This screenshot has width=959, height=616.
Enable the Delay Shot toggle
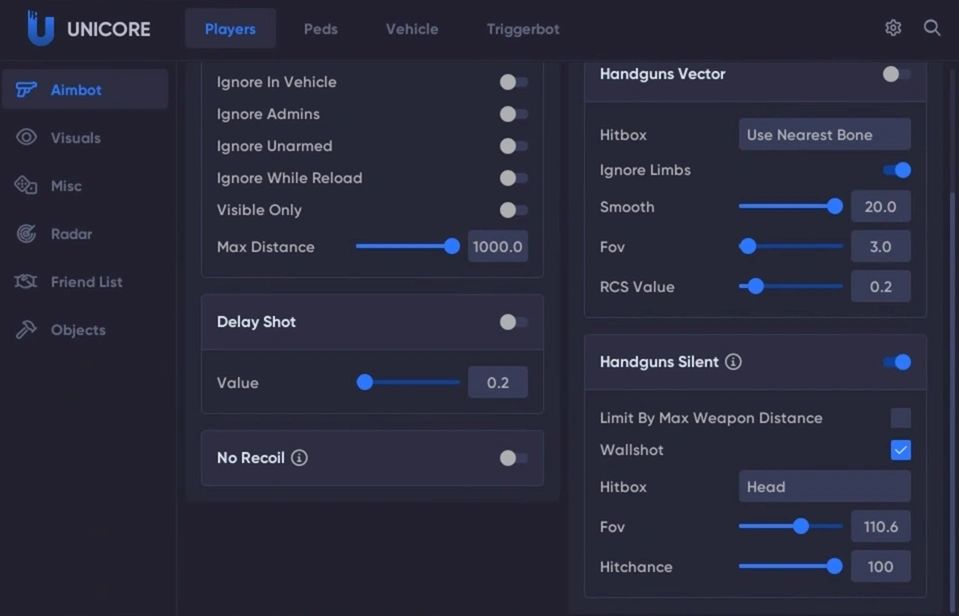coord(513,322)
